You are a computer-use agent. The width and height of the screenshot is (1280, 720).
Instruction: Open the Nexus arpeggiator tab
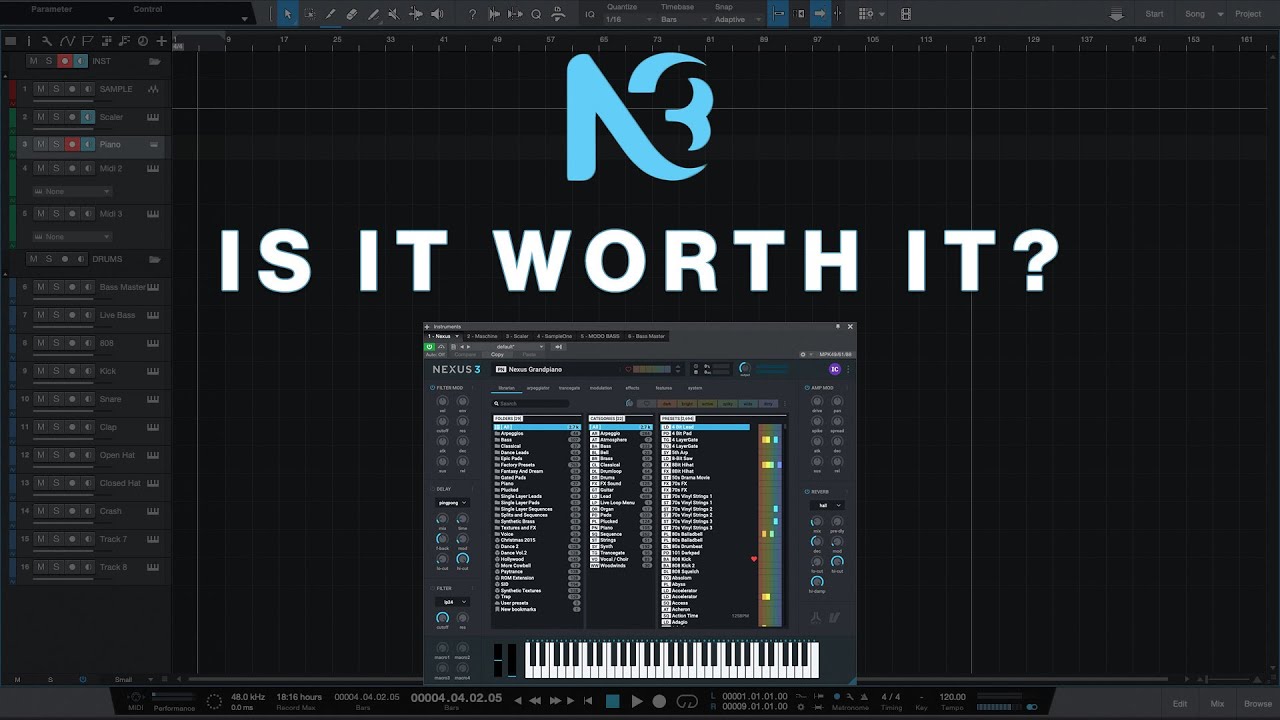coord(538,387)
